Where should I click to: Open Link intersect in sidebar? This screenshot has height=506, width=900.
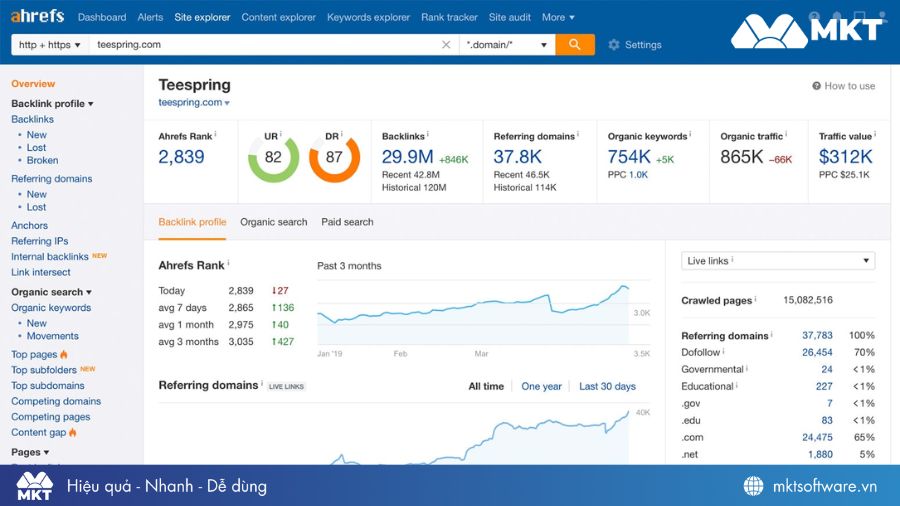(41, 271)
